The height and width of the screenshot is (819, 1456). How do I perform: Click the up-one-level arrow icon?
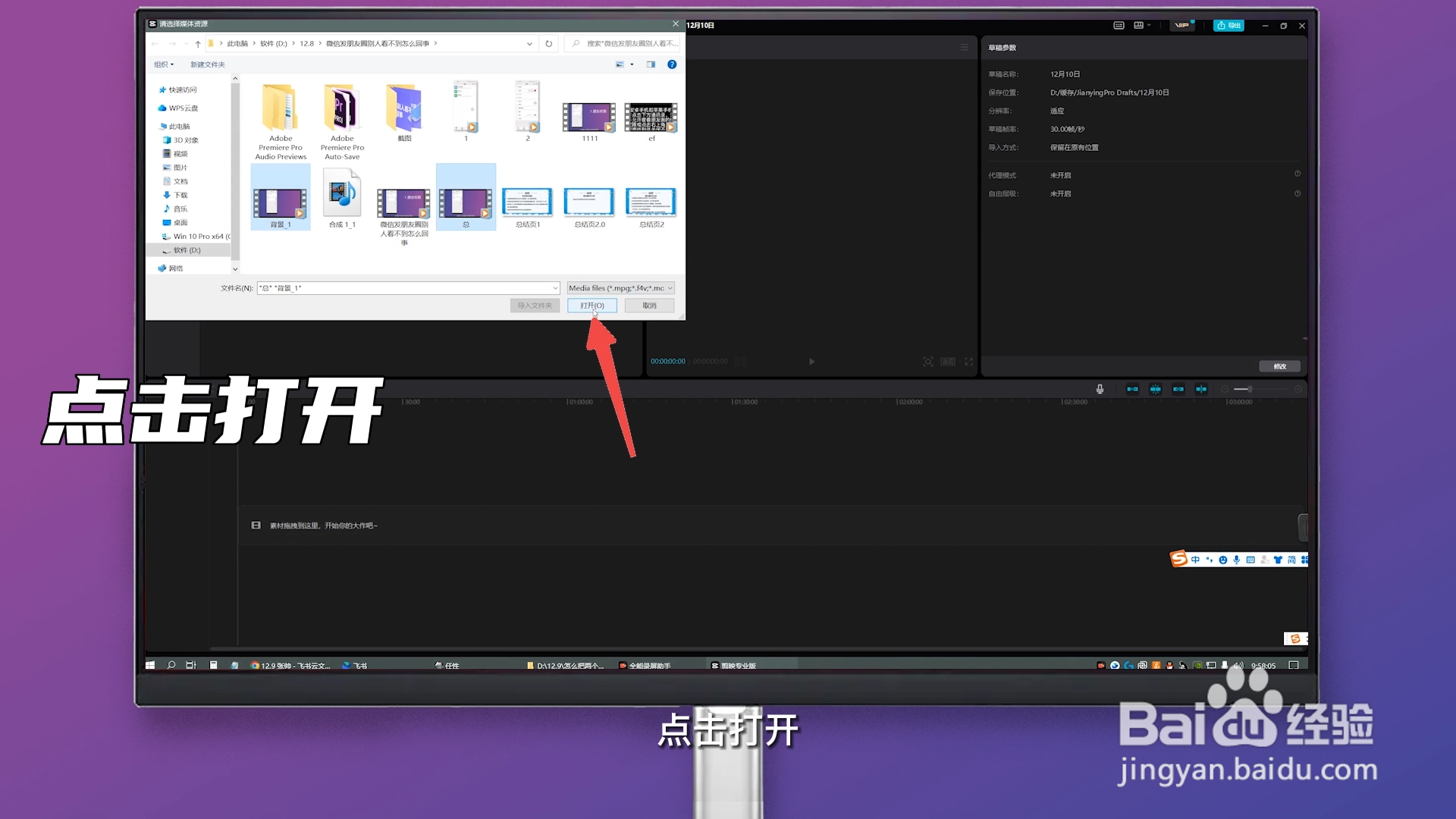click(198, 44)
